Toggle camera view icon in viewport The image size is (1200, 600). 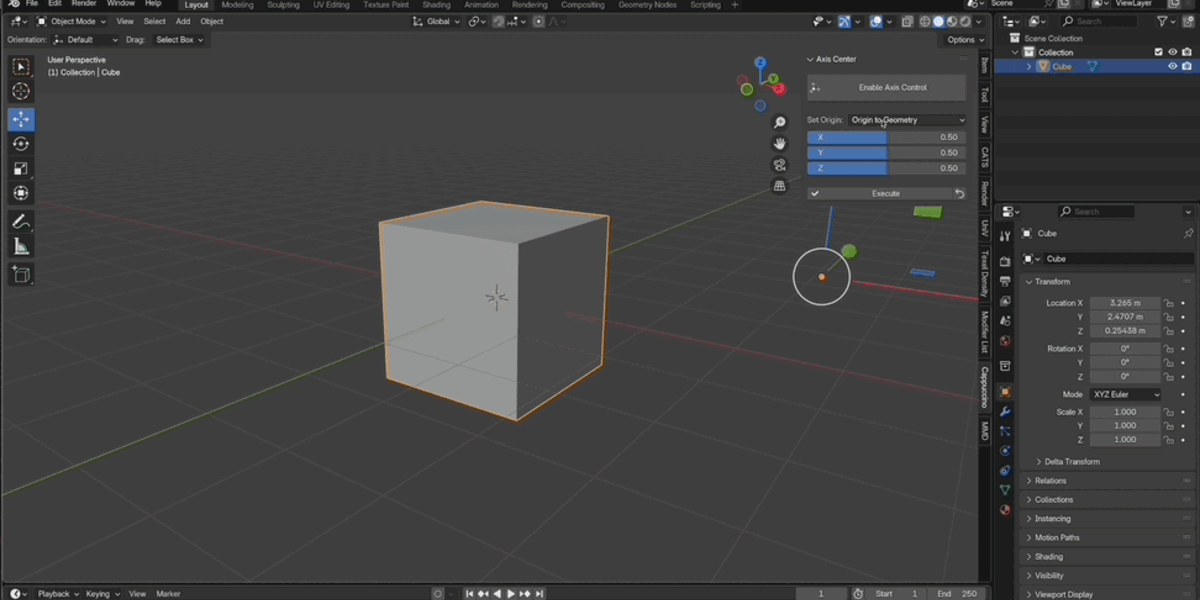pyautogui.click(x=780, y=165)
